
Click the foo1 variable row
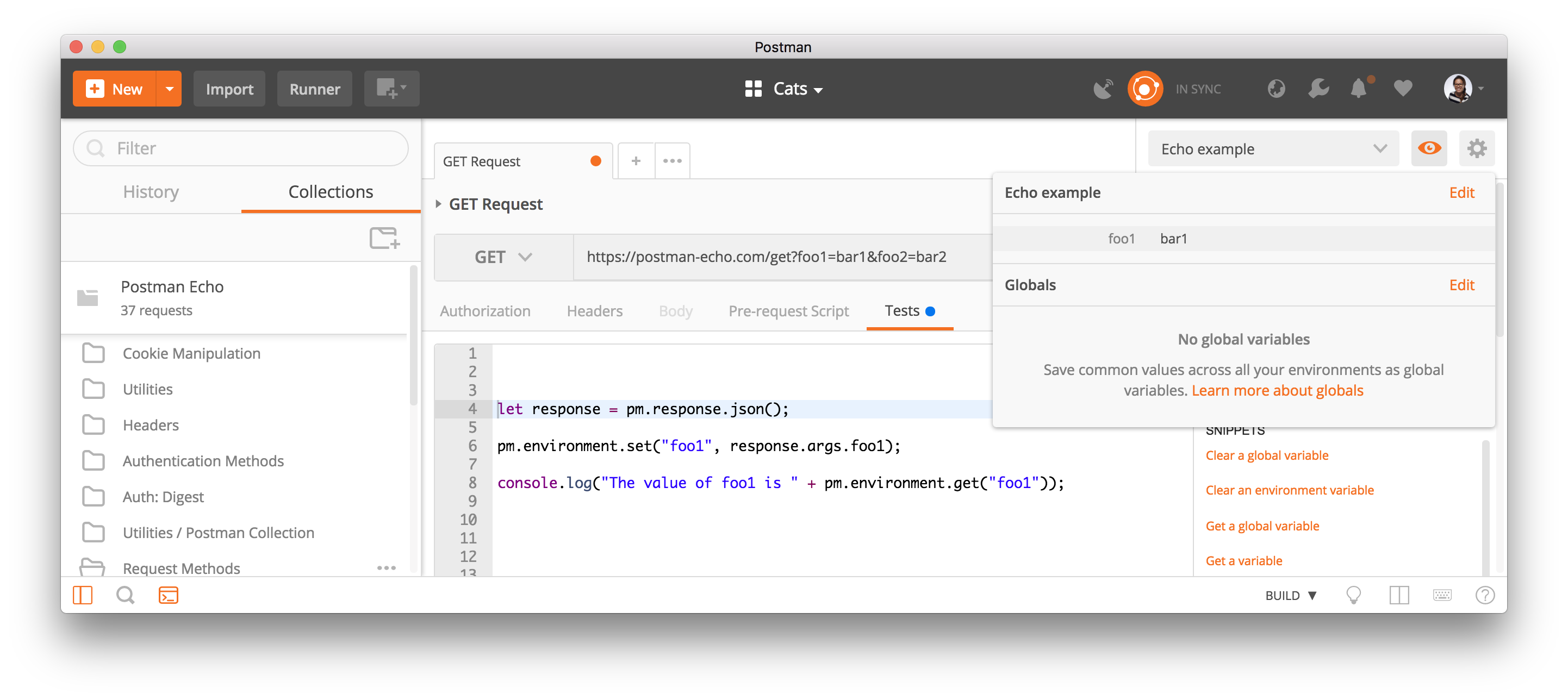(x=1243, y=239)
